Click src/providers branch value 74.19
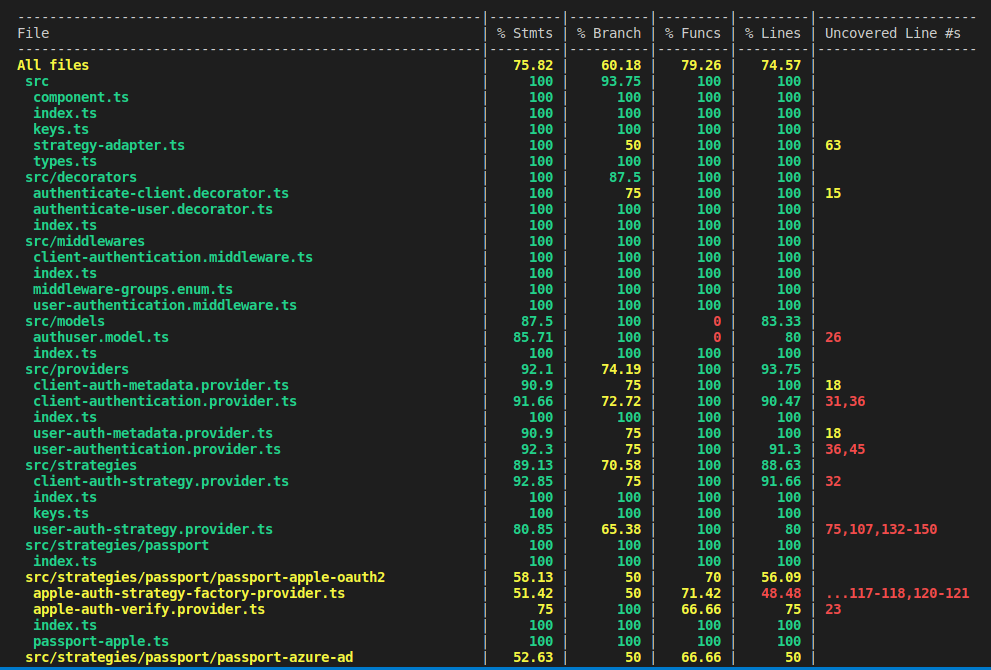 [x=621, y=369]
